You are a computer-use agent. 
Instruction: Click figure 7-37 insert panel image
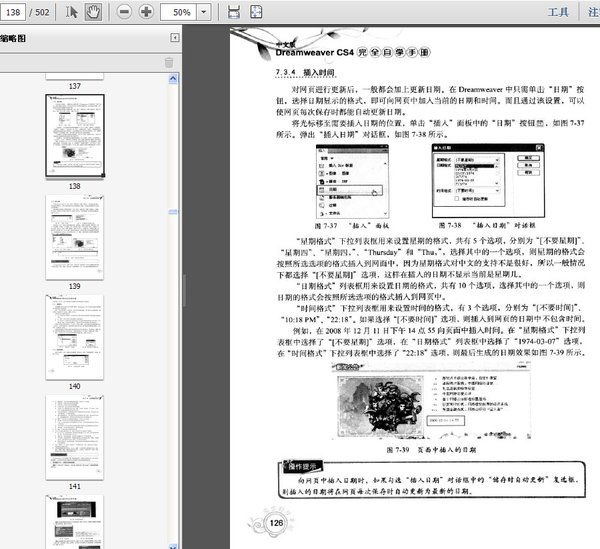coord(352,181)
